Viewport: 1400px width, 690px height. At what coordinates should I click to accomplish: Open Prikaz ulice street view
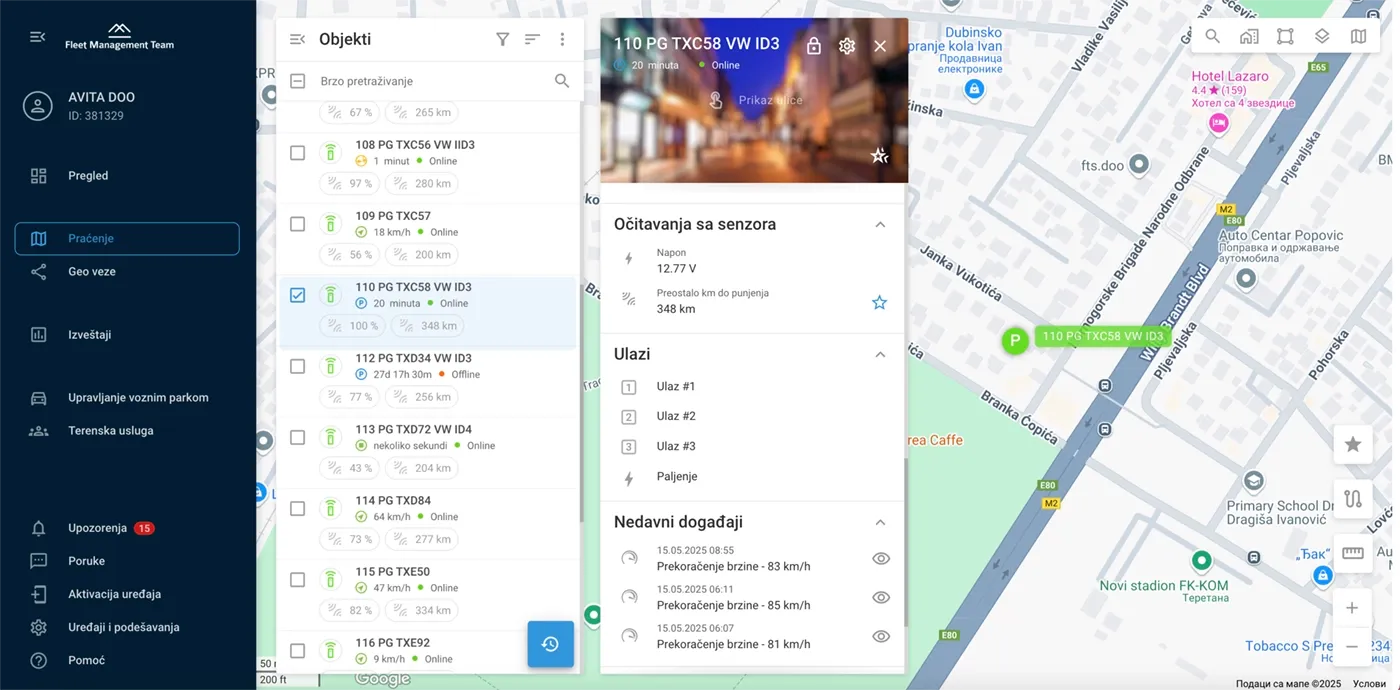(x=755, y=100)
